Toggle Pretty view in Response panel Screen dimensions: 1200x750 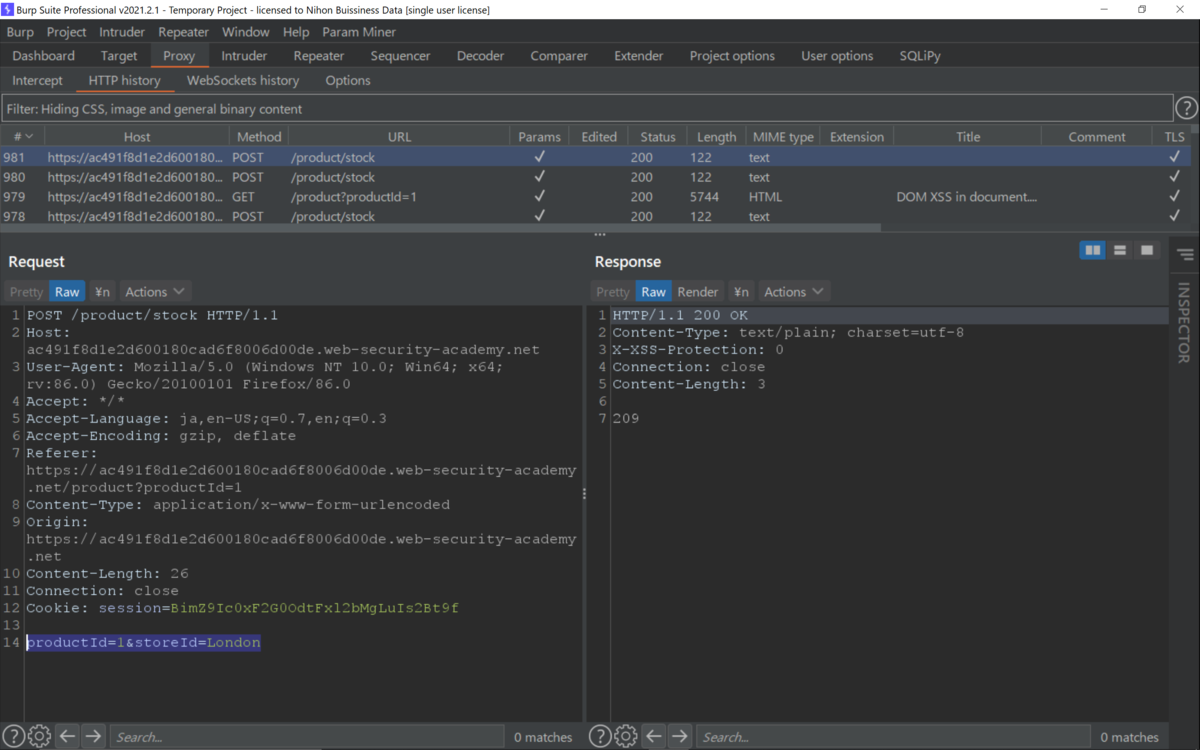[613, 292]
